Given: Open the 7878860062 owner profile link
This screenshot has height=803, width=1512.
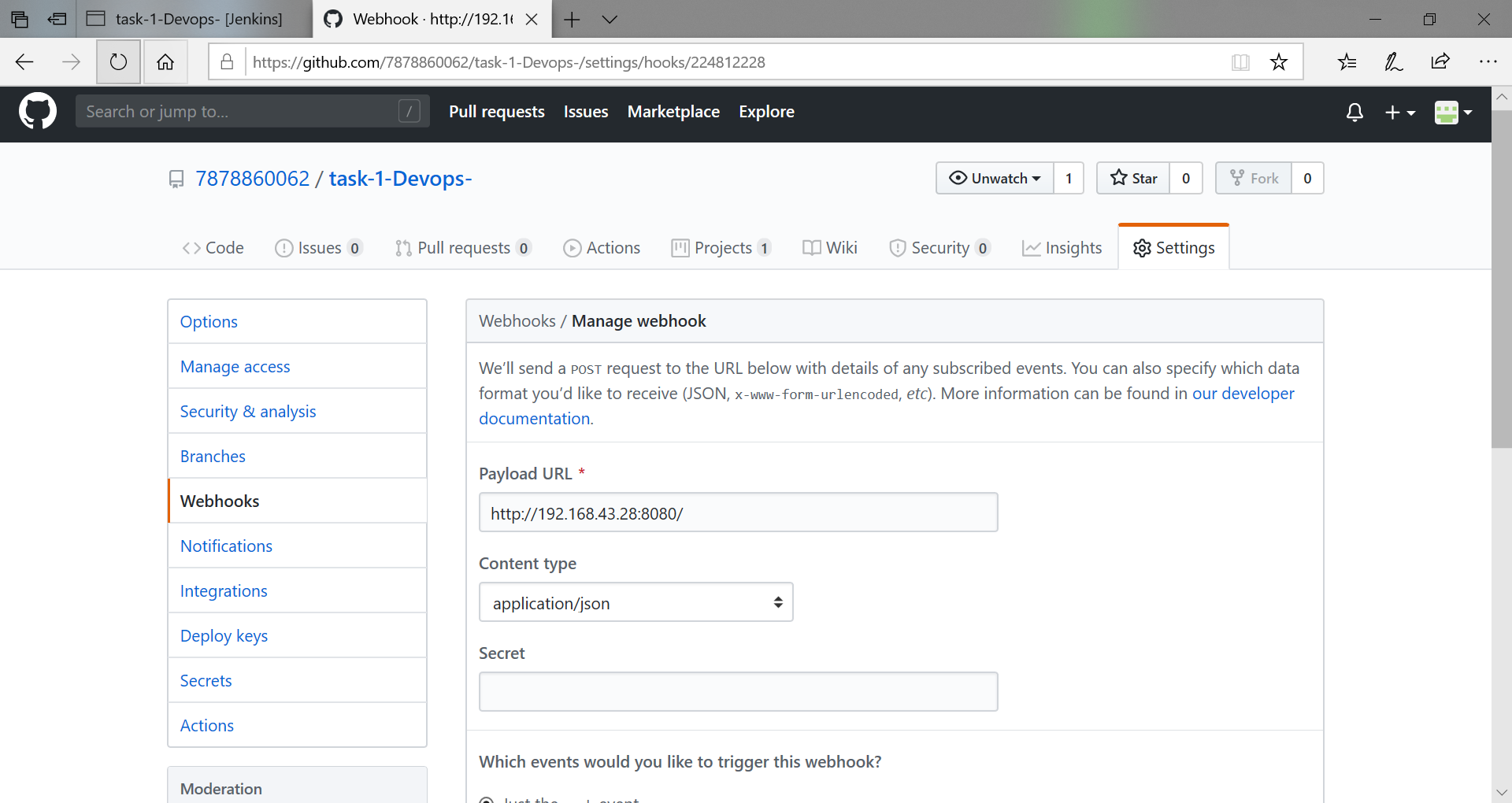Looking at the screenshot, I should (x=252, y=179).
